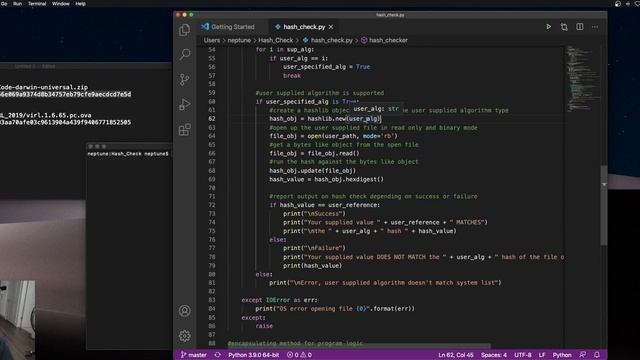This screenshot has height=360, width=640.
Task: Click the master branch in status bar
Action: coord(193,355)
